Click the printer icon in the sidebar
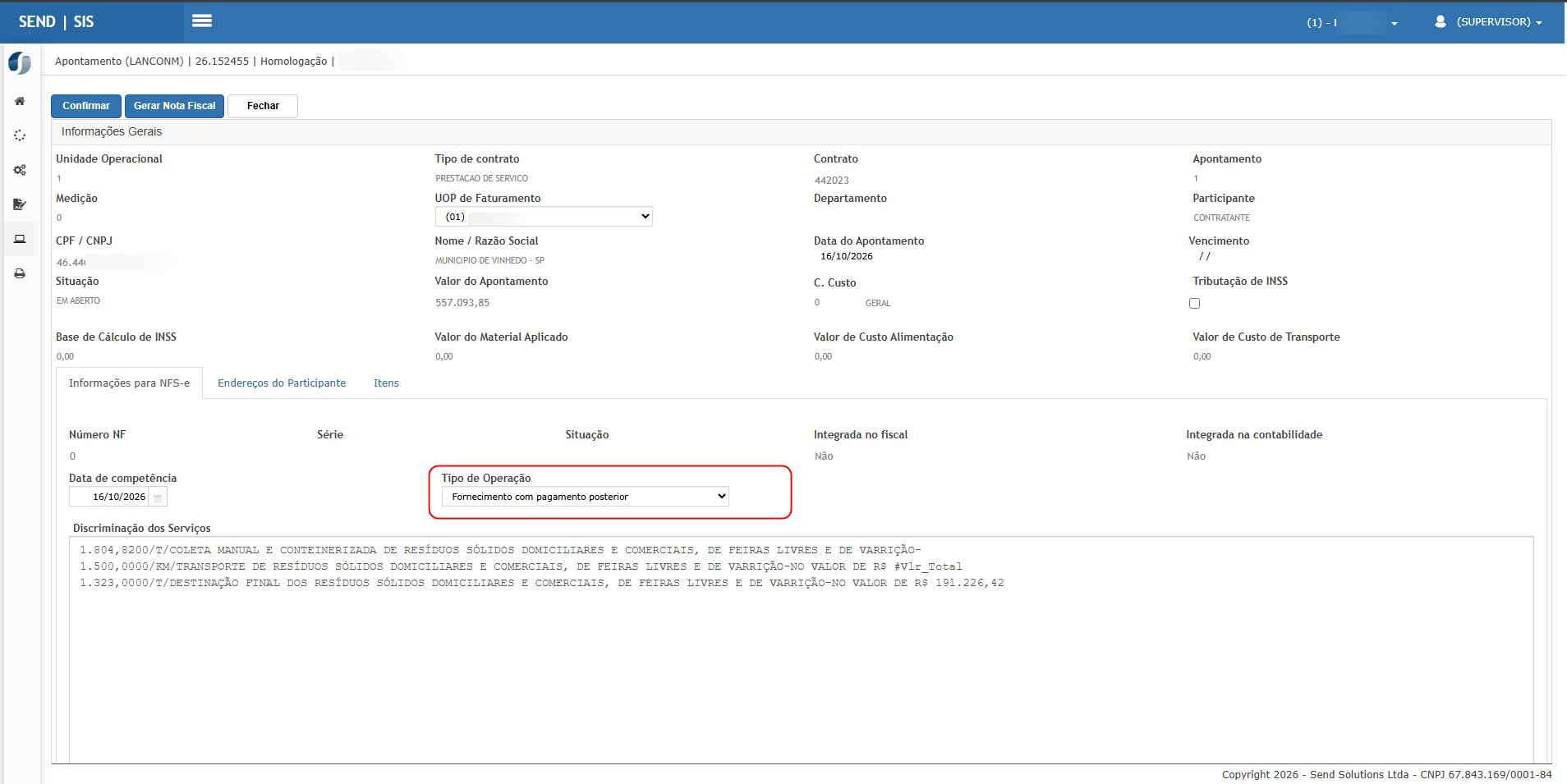The width and height of the screenshot is (1567, 784). (x=20, y=273)
